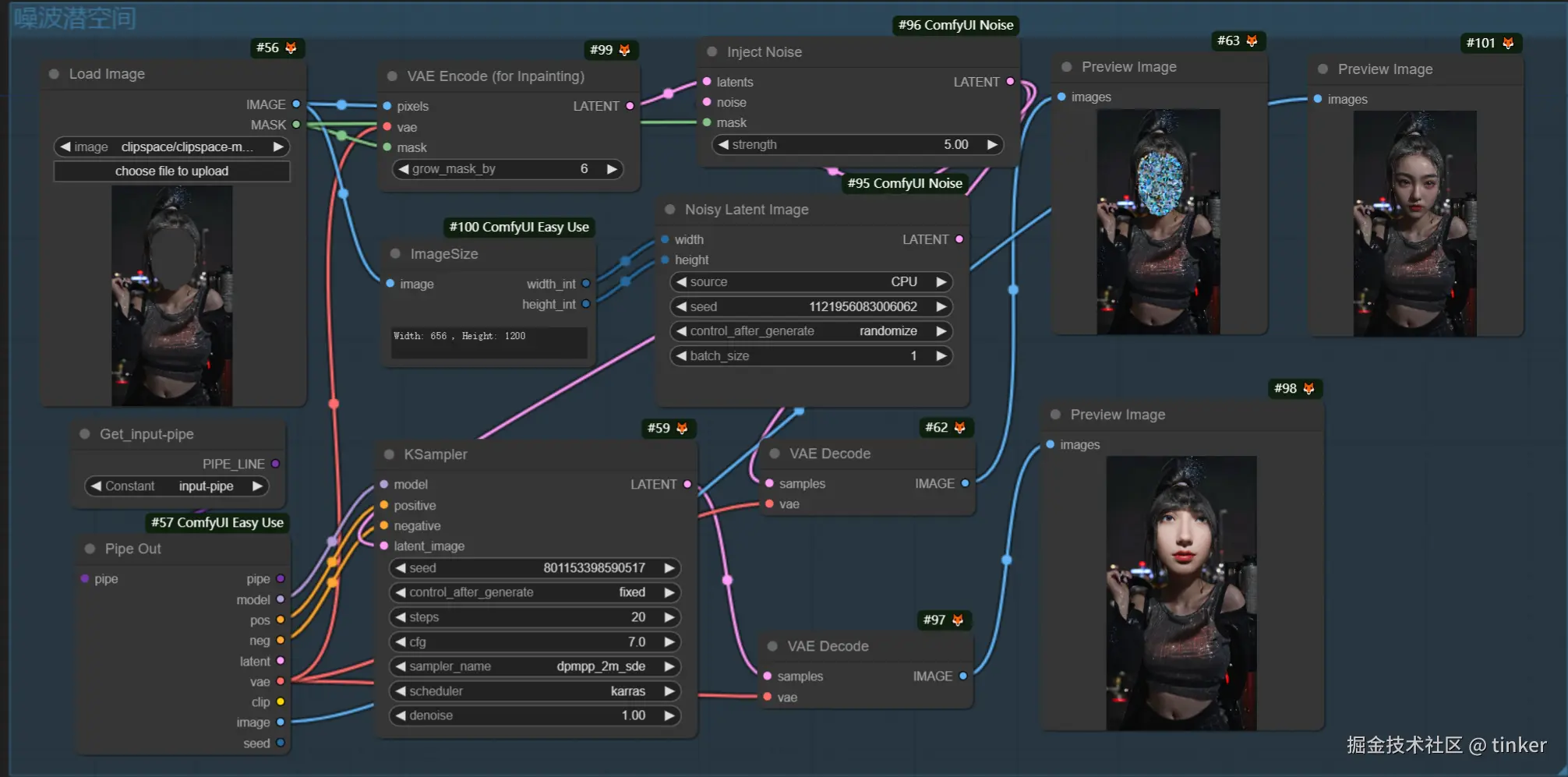
Task: Click the fox badge icon beside #56
Action: (291, 48)
